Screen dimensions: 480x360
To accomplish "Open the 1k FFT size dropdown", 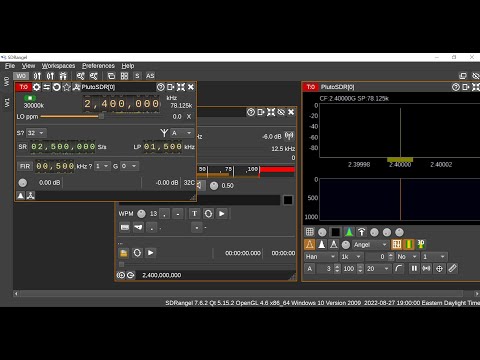I will point(351,257).
